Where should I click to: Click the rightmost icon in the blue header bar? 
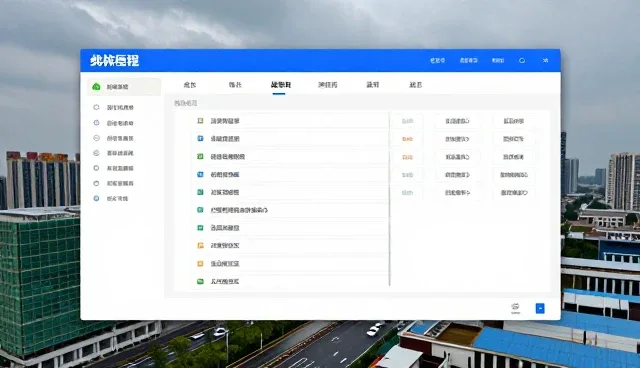545,60
